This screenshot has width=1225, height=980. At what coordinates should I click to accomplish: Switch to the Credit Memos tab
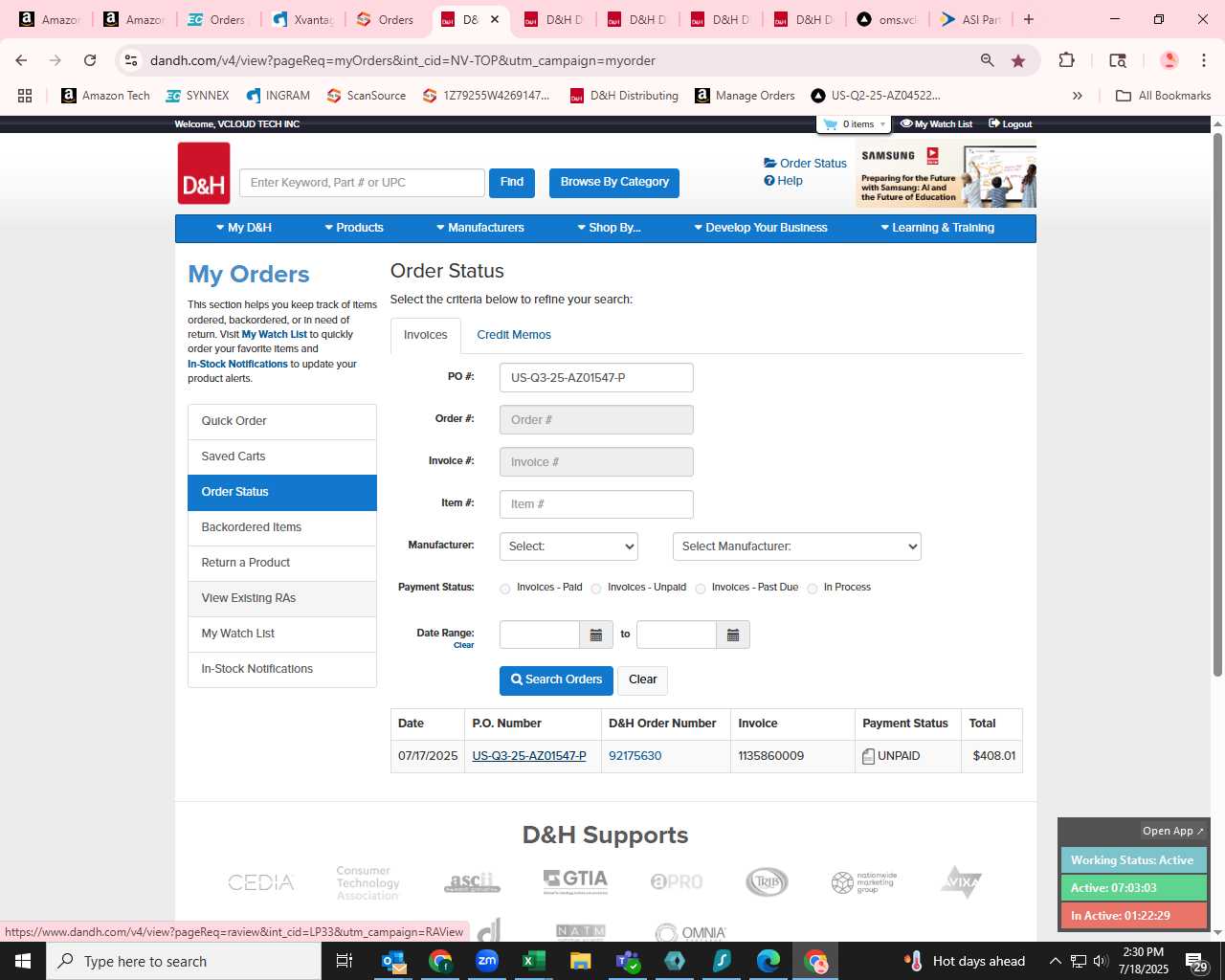(514, 335)
